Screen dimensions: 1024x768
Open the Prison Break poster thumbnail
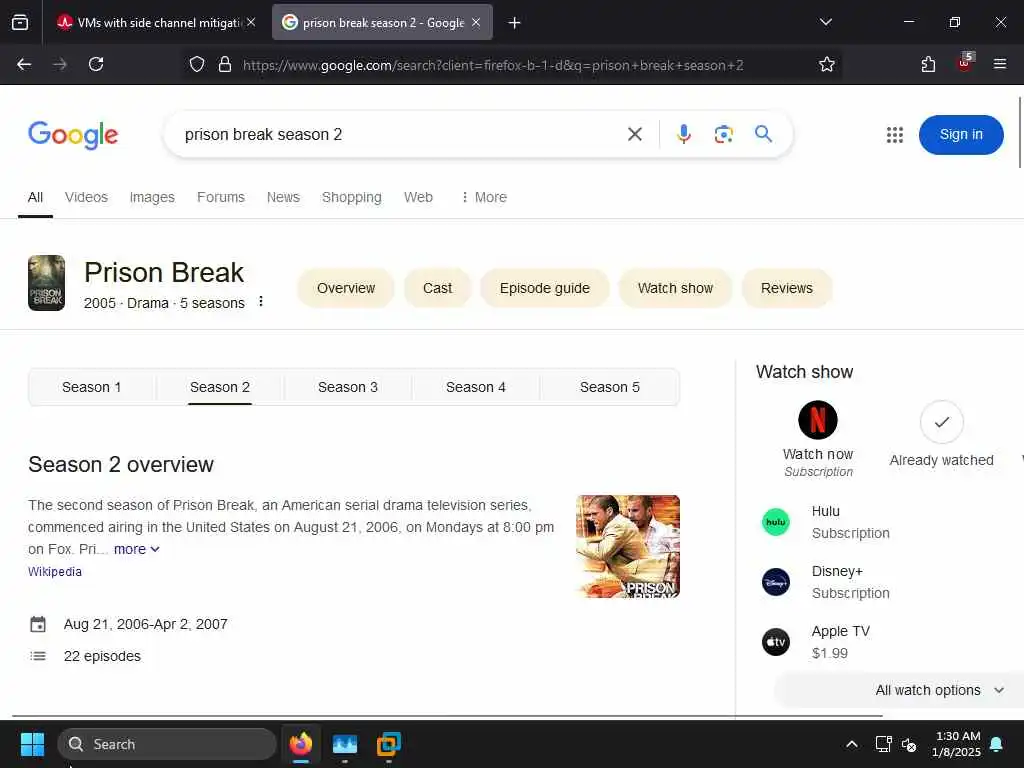tap(46, 283)
